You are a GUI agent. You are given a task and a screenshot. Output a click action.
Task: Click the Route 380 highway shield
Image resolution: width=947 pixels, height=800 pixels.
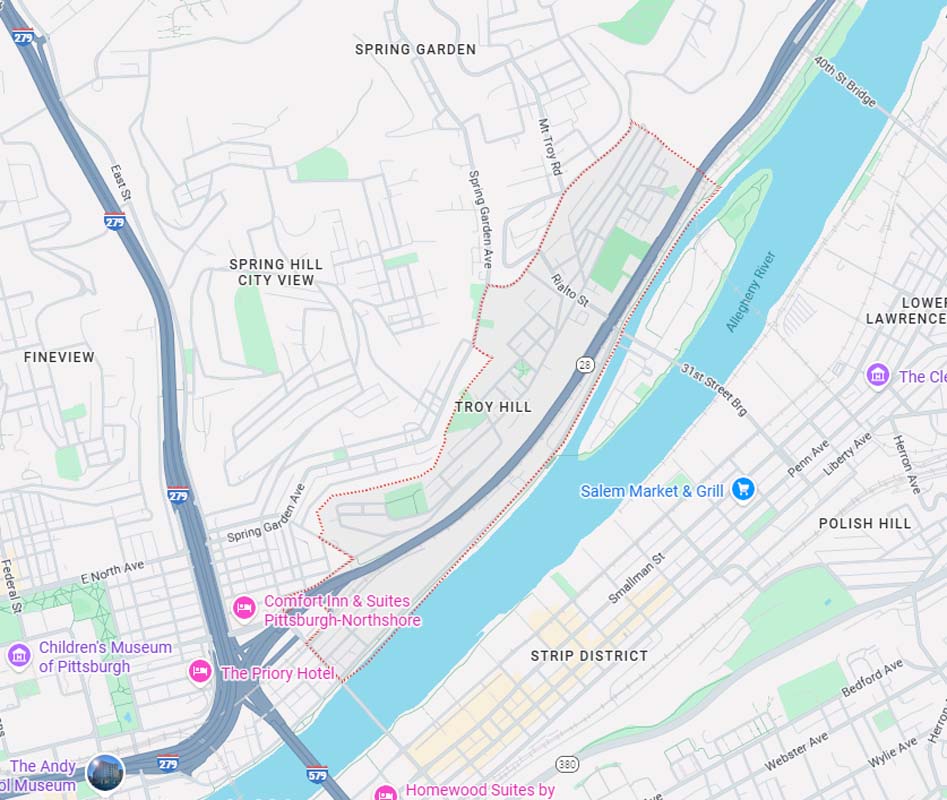pyautogui.click(x=567, y=764)
